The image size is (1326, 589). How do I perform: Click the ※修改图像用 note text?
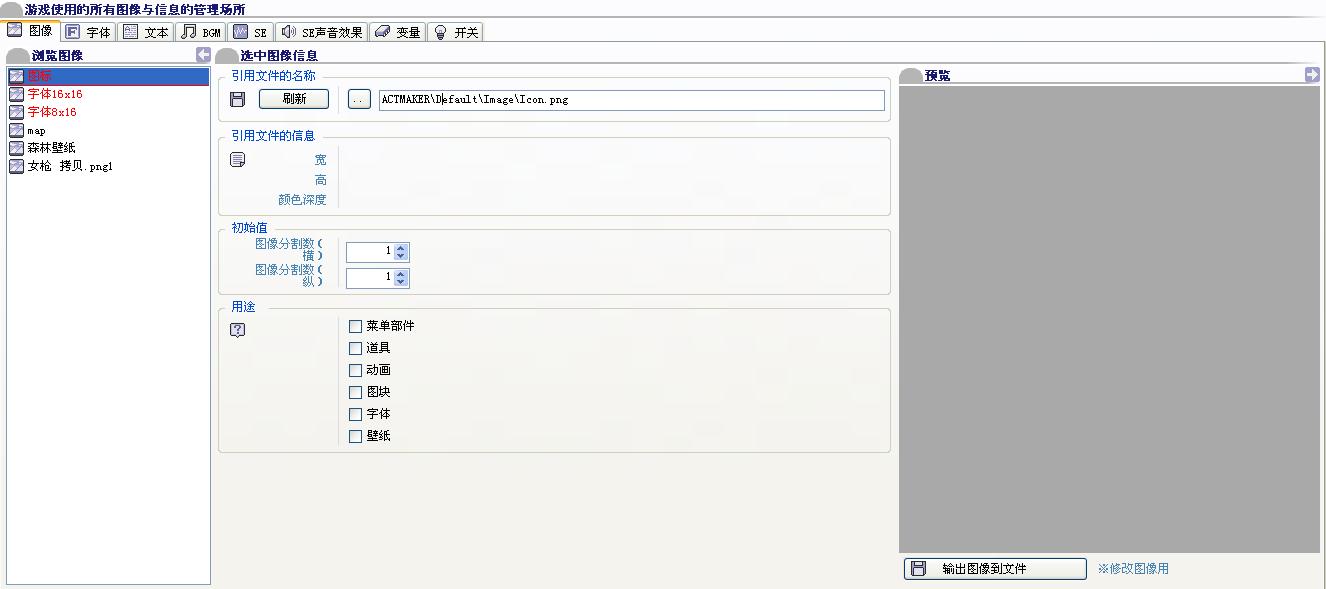pyautogui.click(x=1133, y=569)
